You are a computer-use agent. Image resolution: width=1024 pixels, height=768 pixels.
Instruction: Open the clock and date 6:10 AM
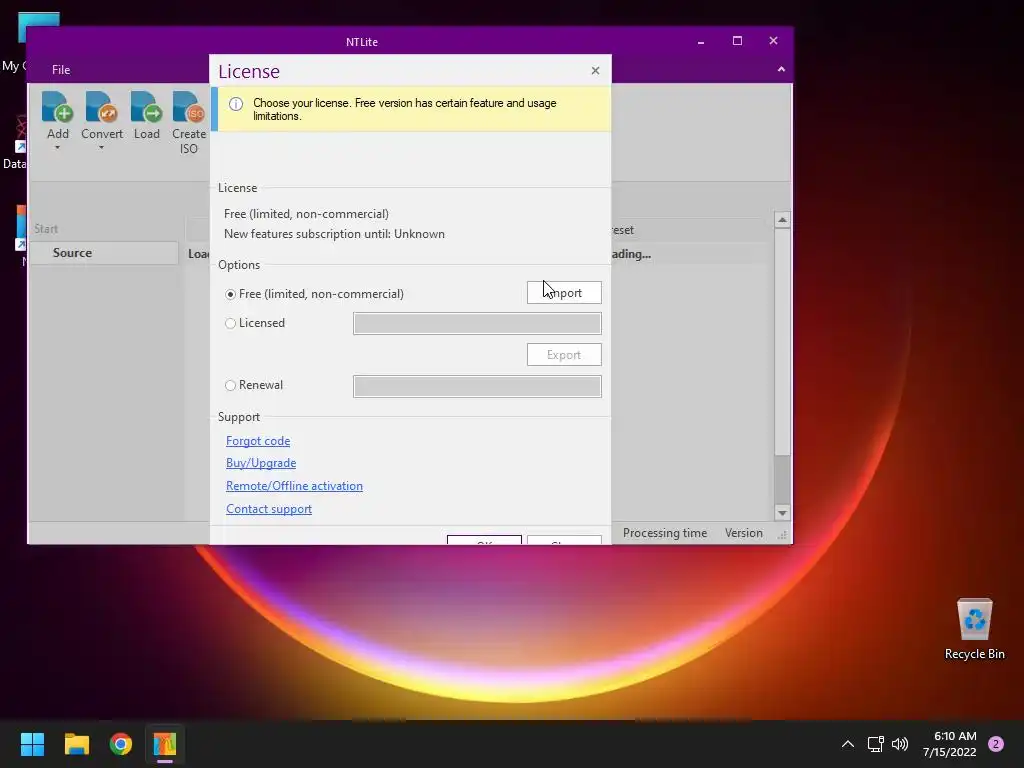(950, 744)
